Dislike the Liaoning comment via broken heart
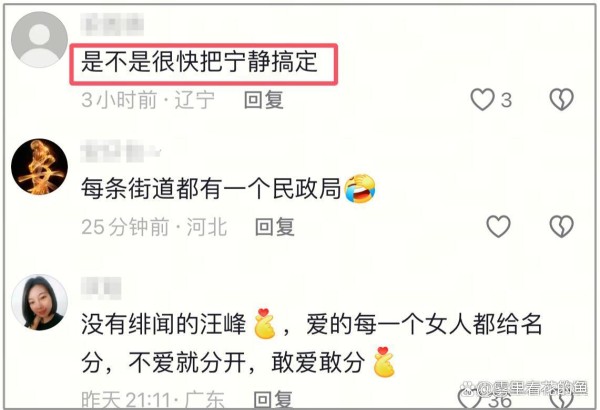 [561, 100]
